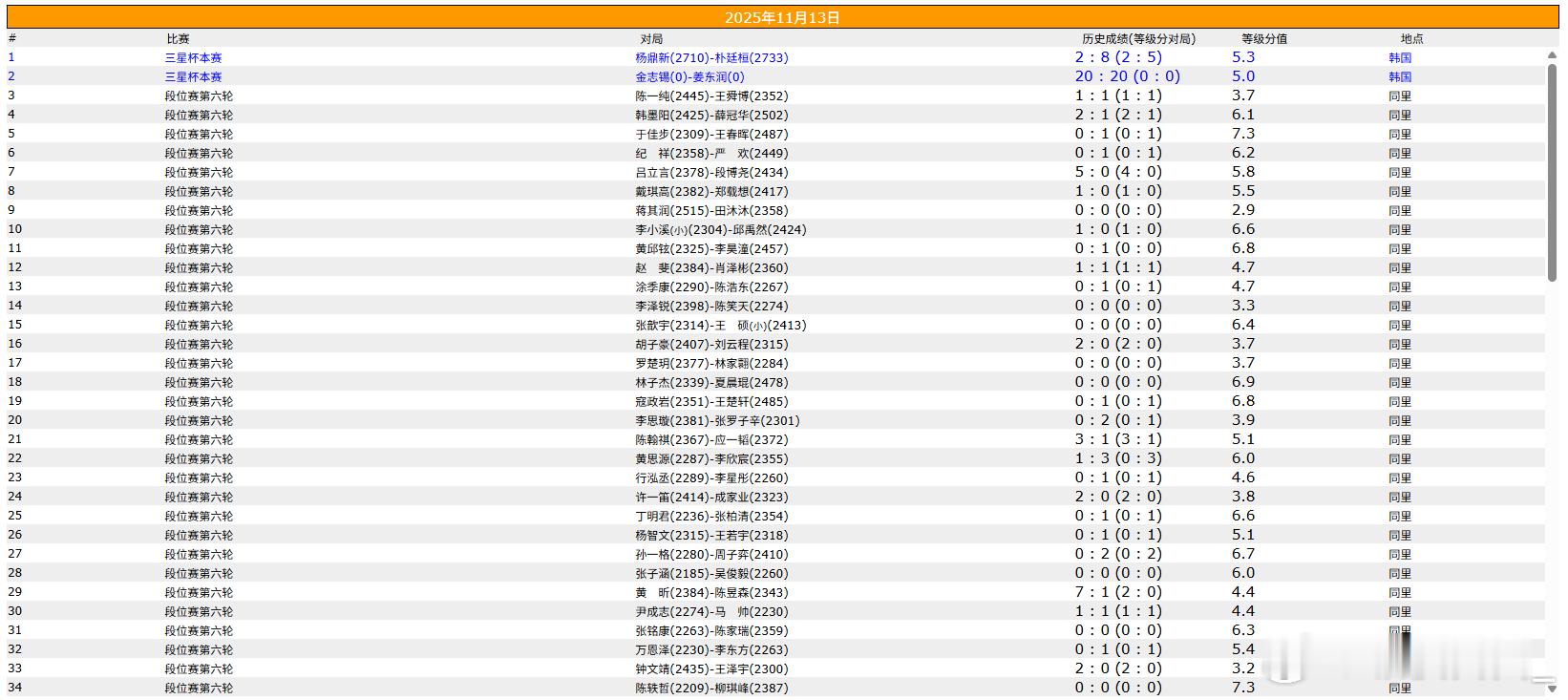
Task: Click the 比赛 column header
Action: click(179, 39)
